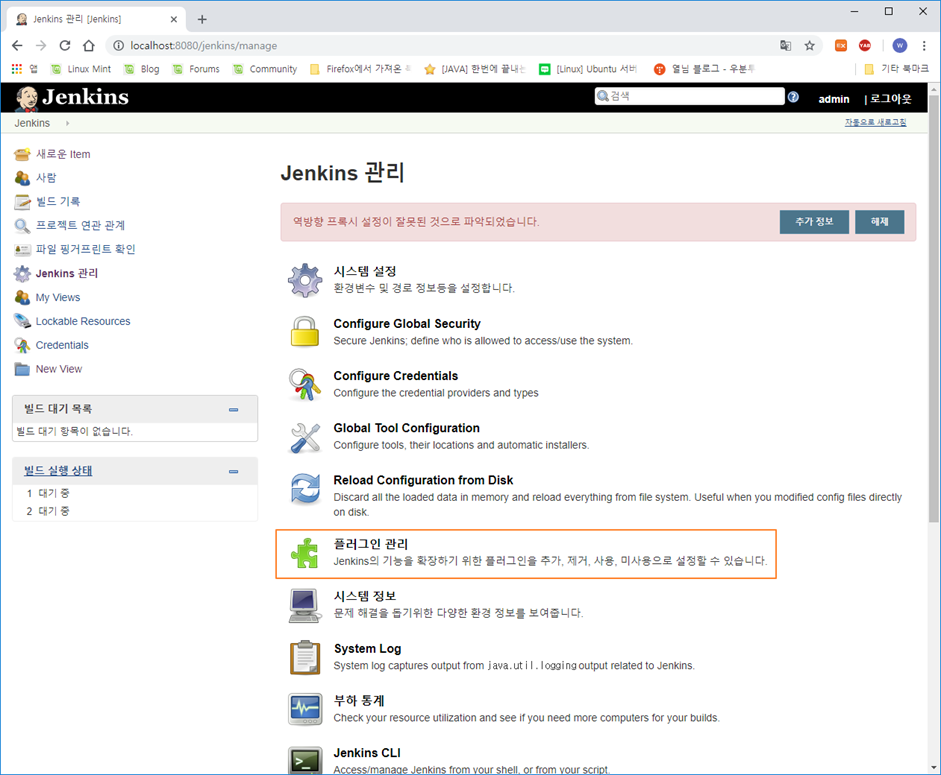Image resolution: width=941 pixels, height=775 pixels.
Task: Open the 시스템 설정 heading link
Action: [x=364, y=271]
